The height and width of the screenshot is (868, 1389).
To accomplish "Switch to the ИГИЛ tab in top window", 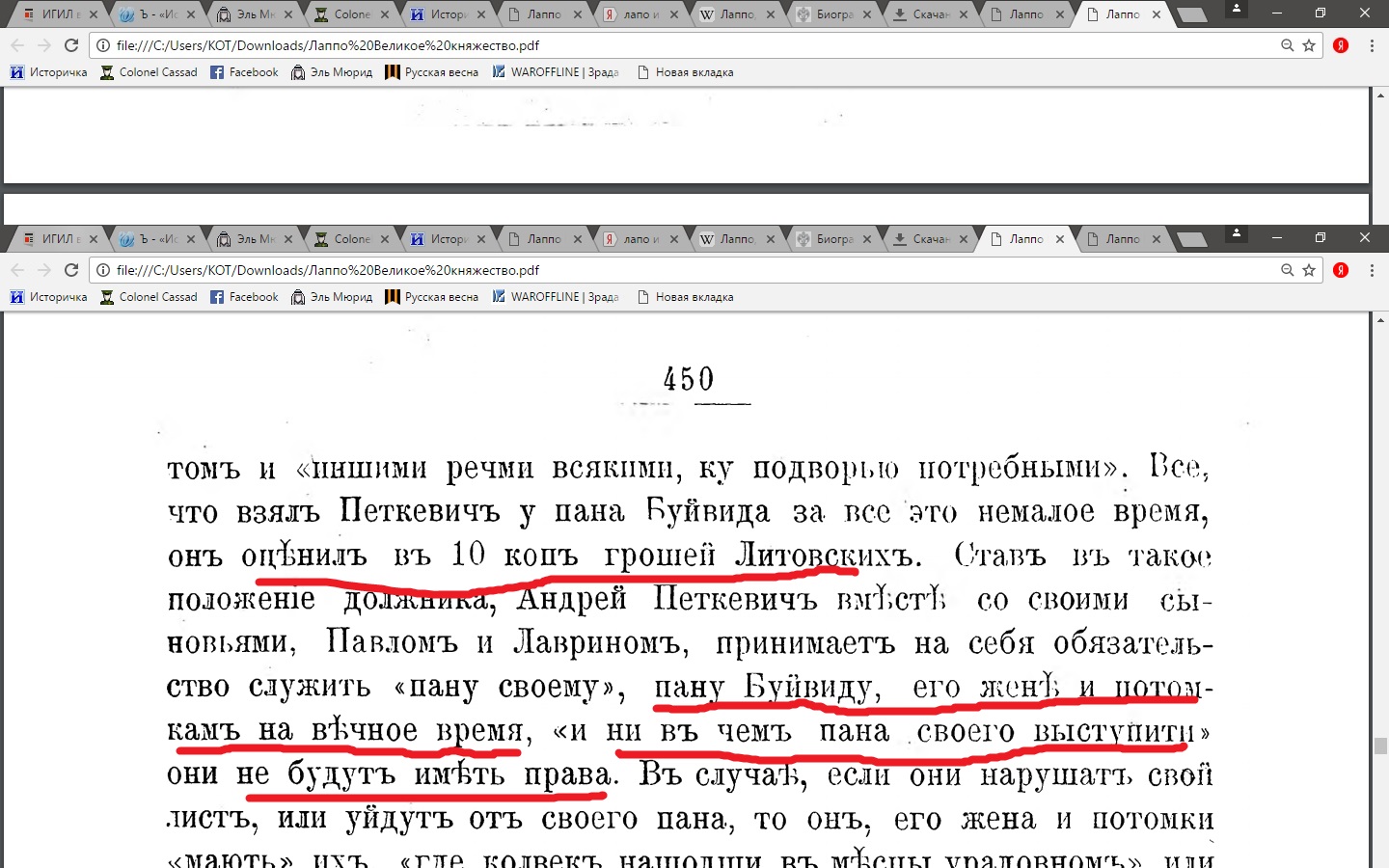I will click(58, 14).
